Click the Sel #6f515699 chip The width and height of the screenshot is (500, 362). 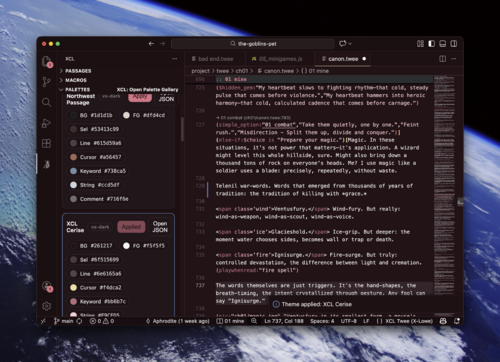point(95,260)
